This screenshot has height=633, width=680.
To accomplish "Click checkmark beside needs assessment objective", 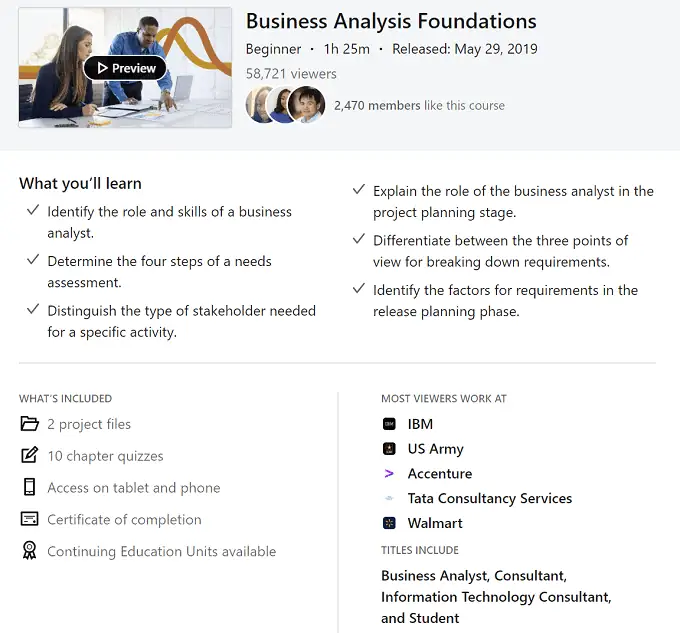I will [x=33, y=260].
